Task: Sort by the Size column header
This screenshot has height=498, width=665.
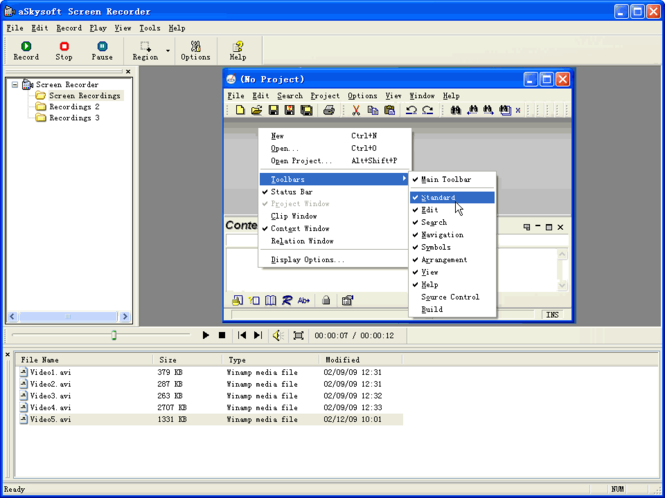Action: pos(187,360)
